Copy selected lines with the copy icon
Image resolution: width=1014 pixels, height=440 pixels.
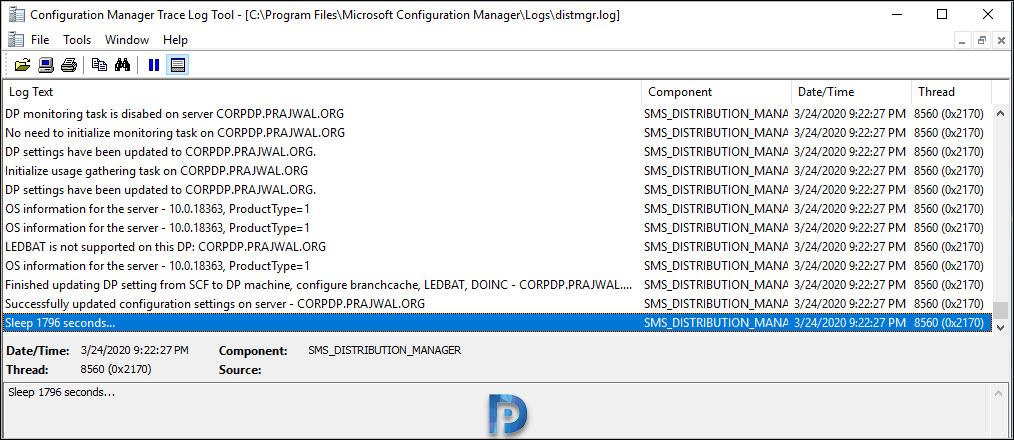[99, 65]
